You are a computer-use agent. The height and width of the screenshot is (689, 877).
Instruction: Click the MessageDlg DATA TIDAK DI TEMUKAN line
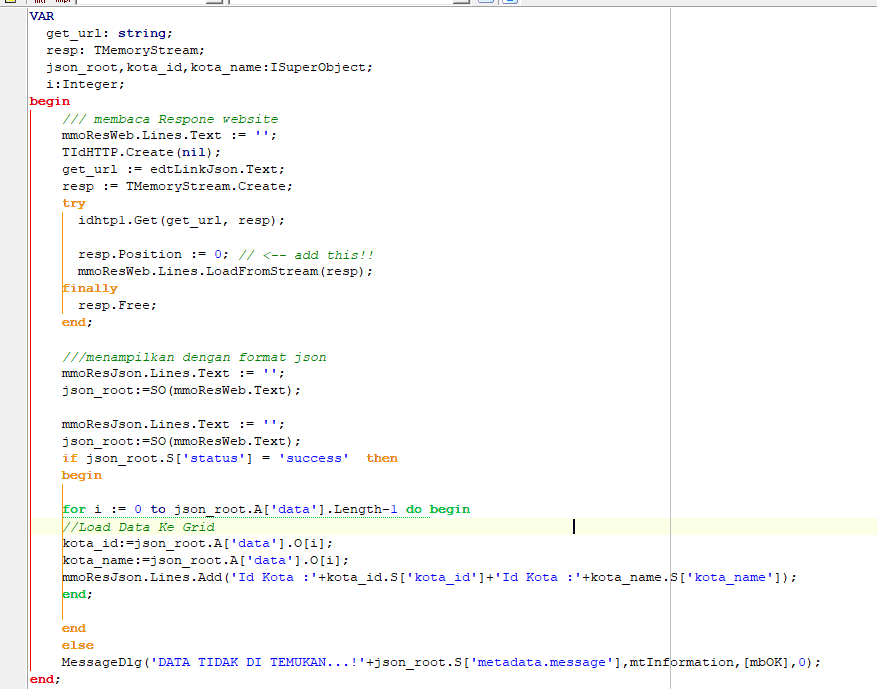(300, 661)
